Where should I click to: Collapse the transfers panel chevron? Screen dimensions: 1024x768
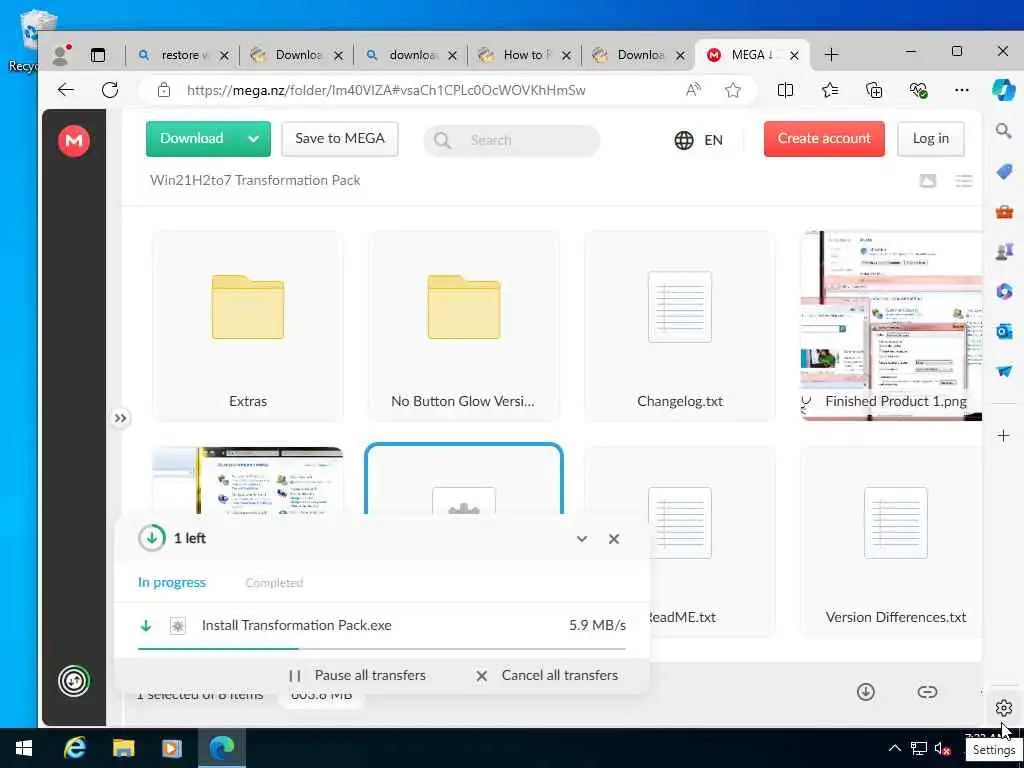[582, 539]
